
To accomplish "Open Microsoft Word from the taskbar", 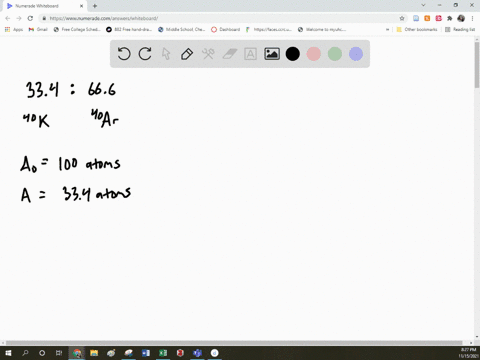I will (x=146, y=353).
